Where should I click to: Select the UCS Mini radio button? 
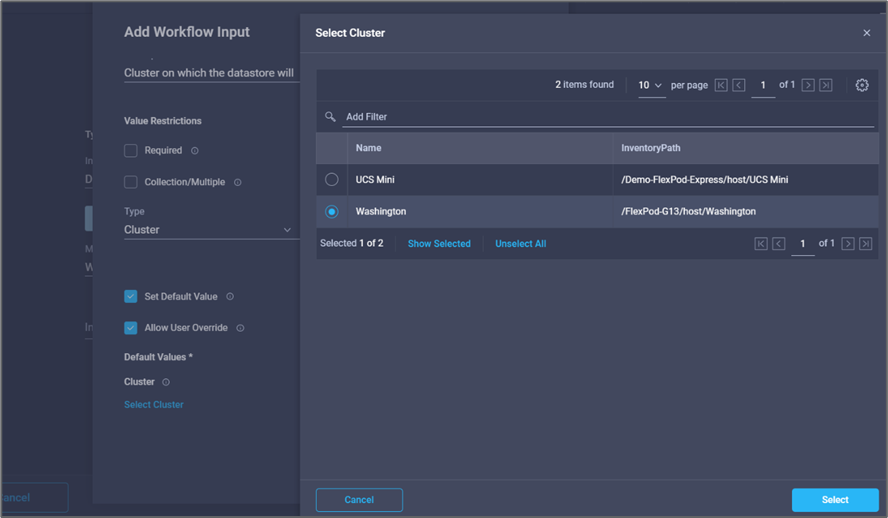332,180
